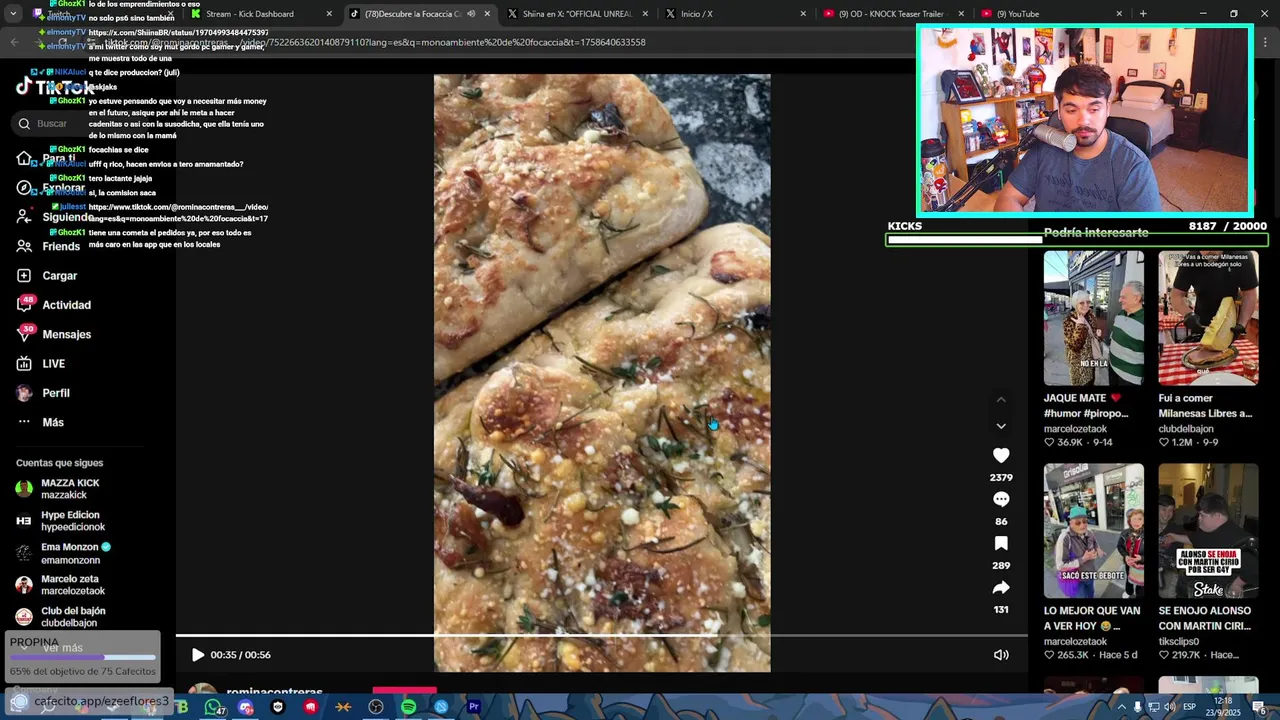
Task: Show hidden system tray icons
Action: pos(1121,707)
